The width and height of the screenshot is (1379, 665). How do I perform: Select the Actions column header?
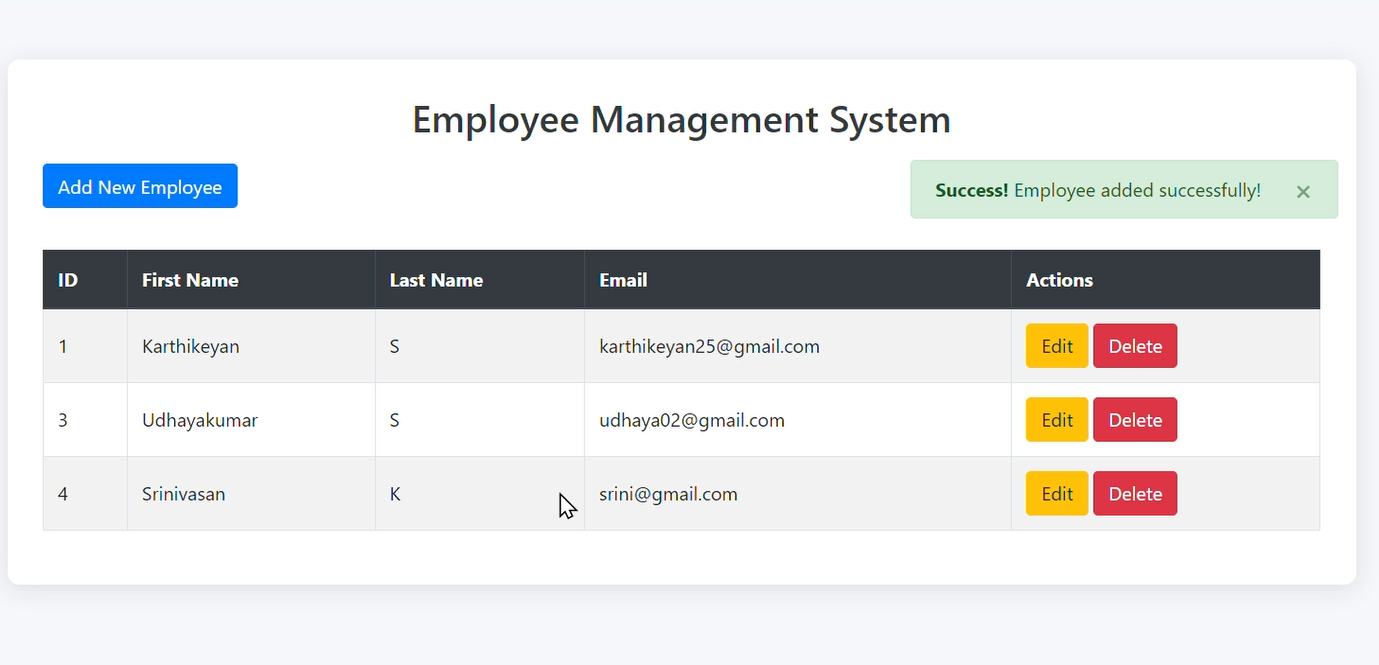click(1059, 279)
